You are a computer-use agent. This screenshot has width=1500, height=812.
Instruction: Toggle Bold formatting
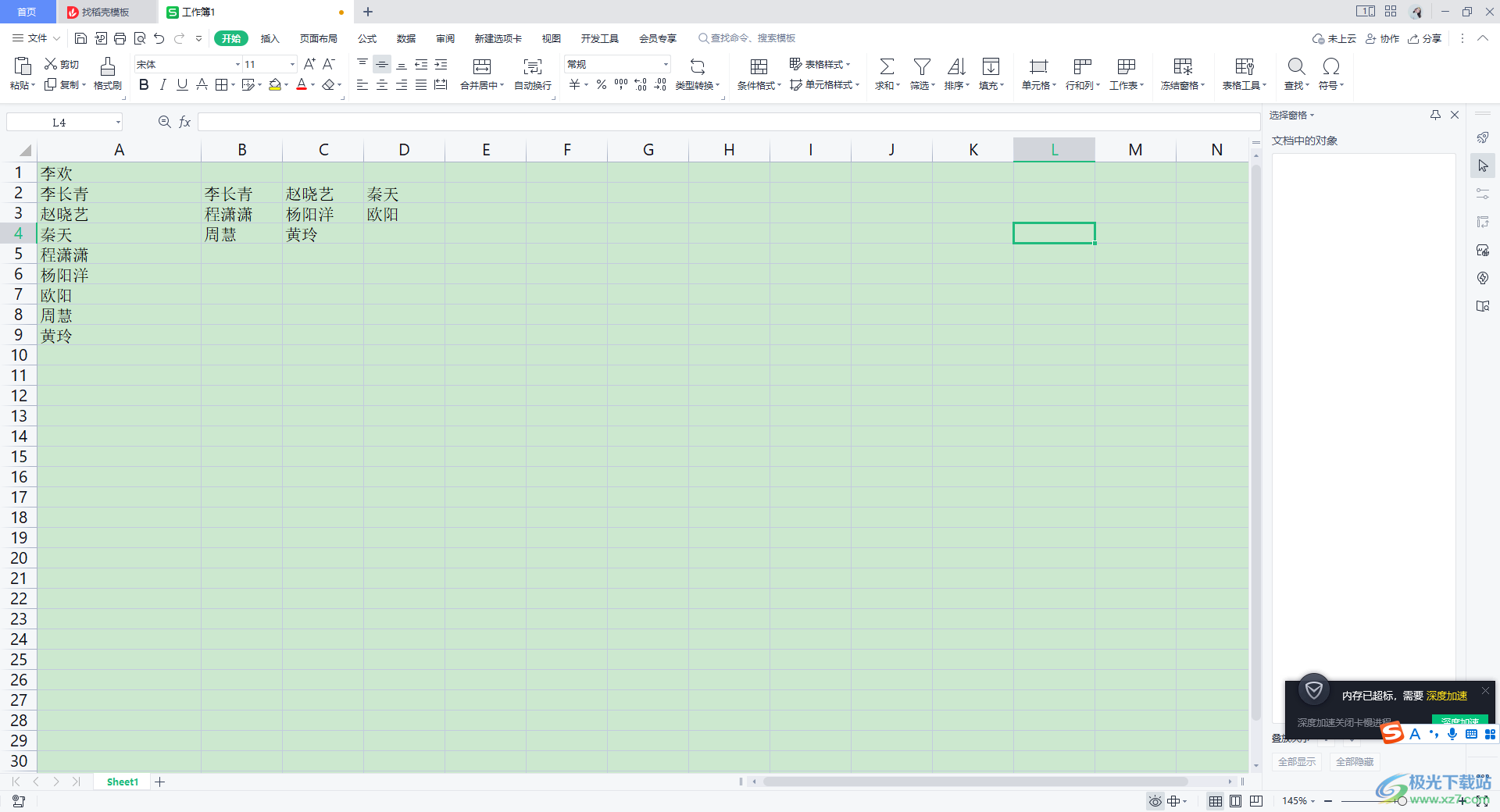point(144,84)
